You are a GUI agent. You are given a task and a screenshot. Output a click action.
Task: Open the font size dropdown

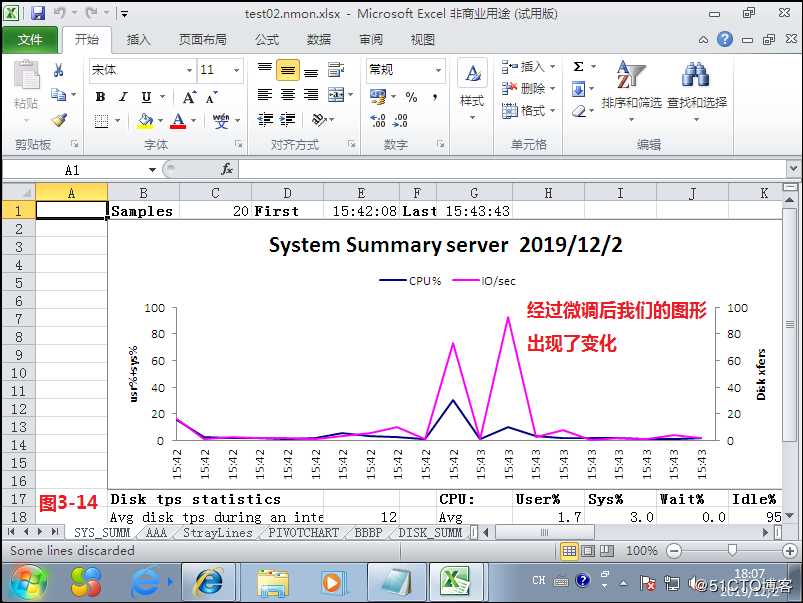(236, 70)
